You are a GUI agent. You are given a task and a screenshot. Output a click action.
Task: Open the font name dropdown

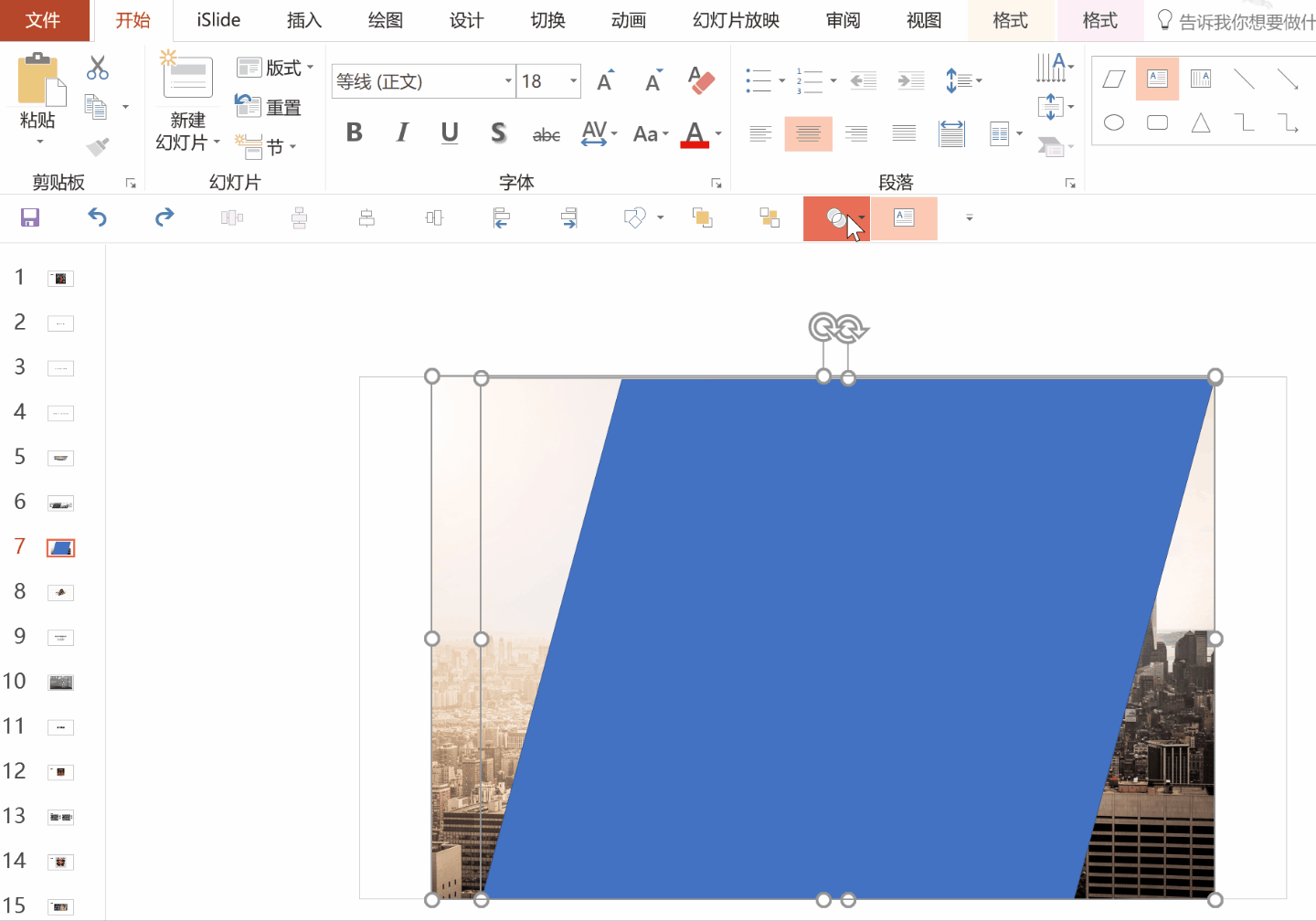[x=508, y=81]
